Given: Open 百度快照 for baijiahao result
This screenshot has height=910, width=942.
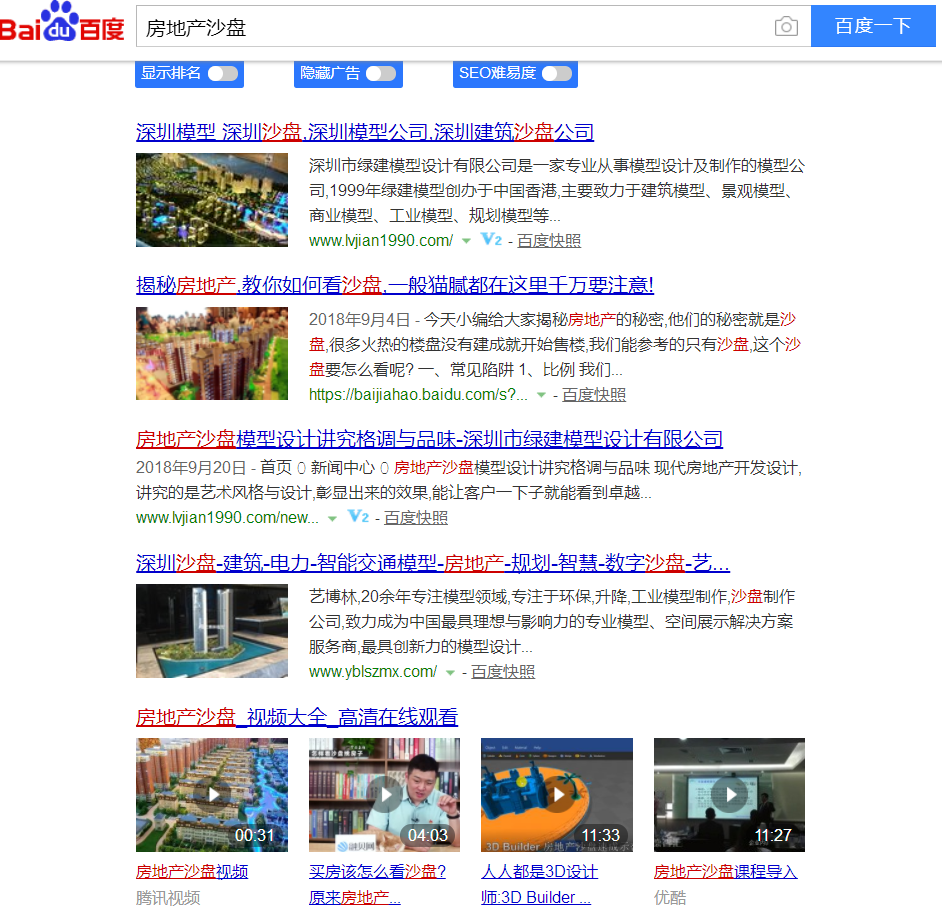Looking at the screenshot, I should coord(594,395).
